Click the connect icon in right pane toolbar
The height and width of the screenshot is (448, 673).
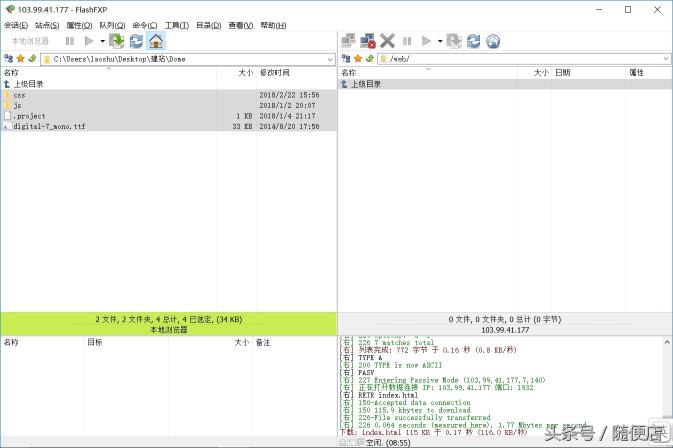click(x=348, y=41)
